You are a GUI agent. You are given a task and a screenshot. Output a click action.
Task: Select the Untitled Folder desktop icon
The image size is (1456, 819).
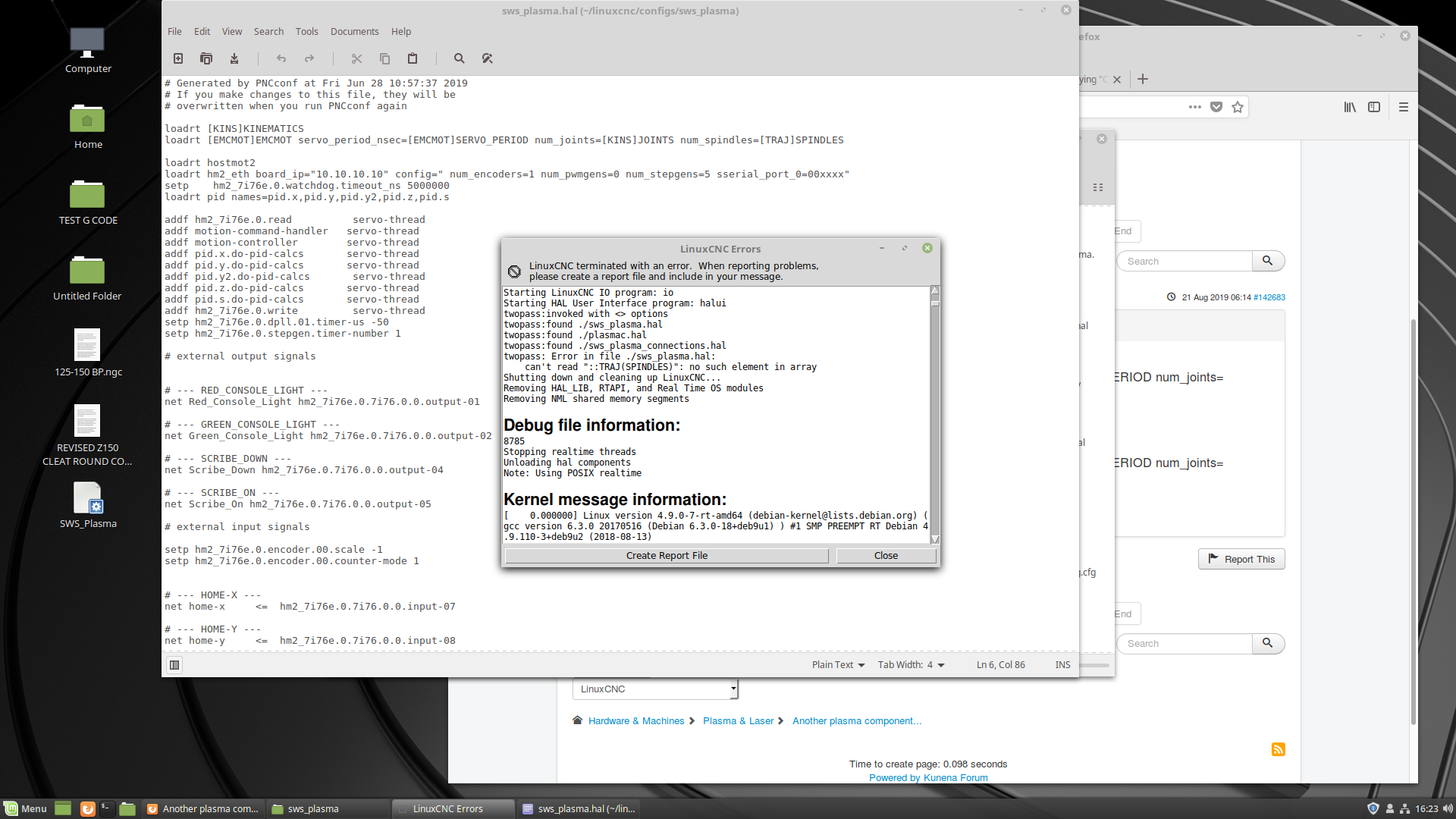87,278
